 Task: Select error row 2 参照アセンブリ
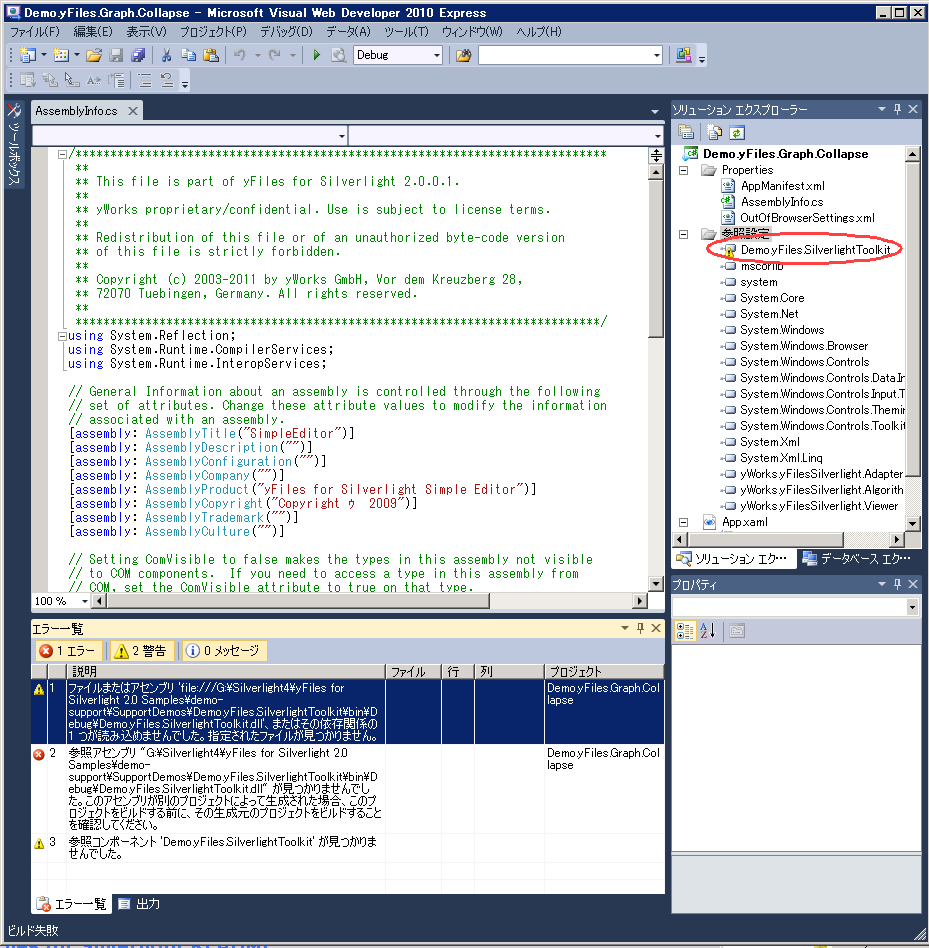[348, 788]
